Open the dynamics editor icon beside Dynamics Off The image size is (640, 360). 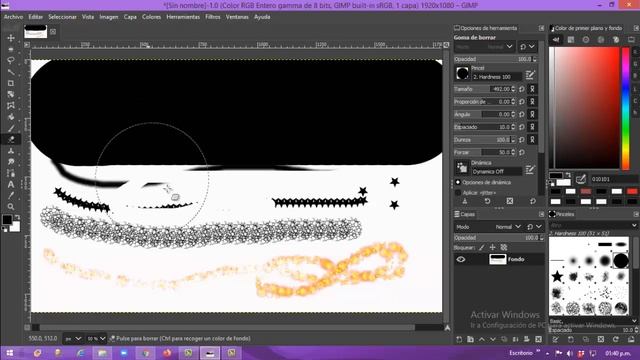[x=530, y=169]
